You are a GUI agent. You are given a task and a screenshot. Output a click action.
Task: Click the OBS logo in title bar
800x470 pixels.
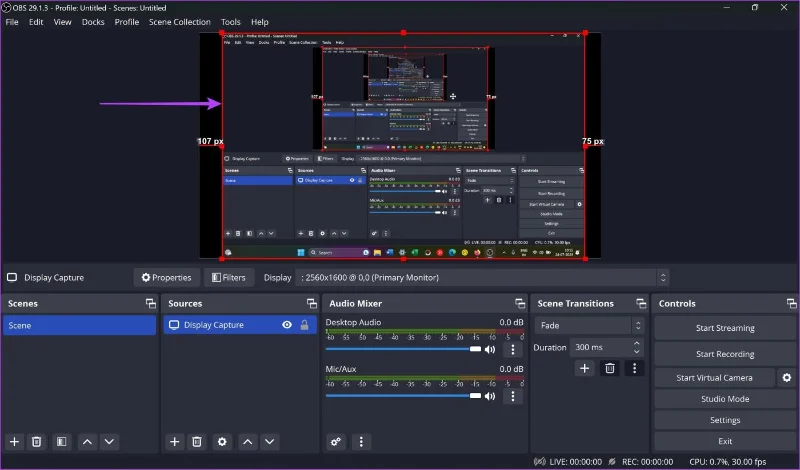click(x=6, y=8)
